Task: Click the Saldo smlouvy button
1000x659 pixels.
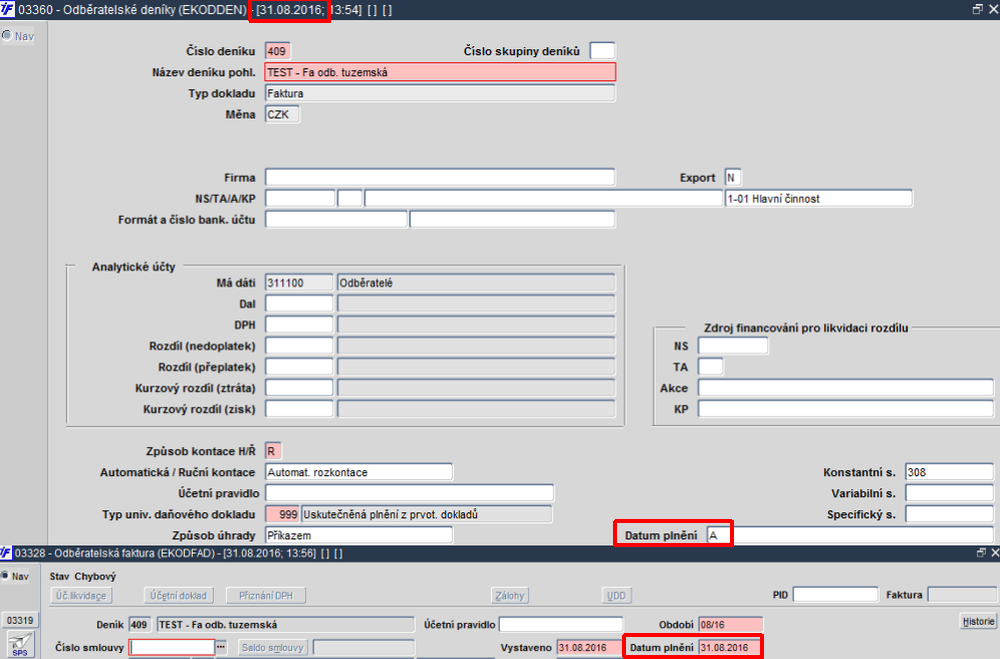Action: (x=272, y=647)
